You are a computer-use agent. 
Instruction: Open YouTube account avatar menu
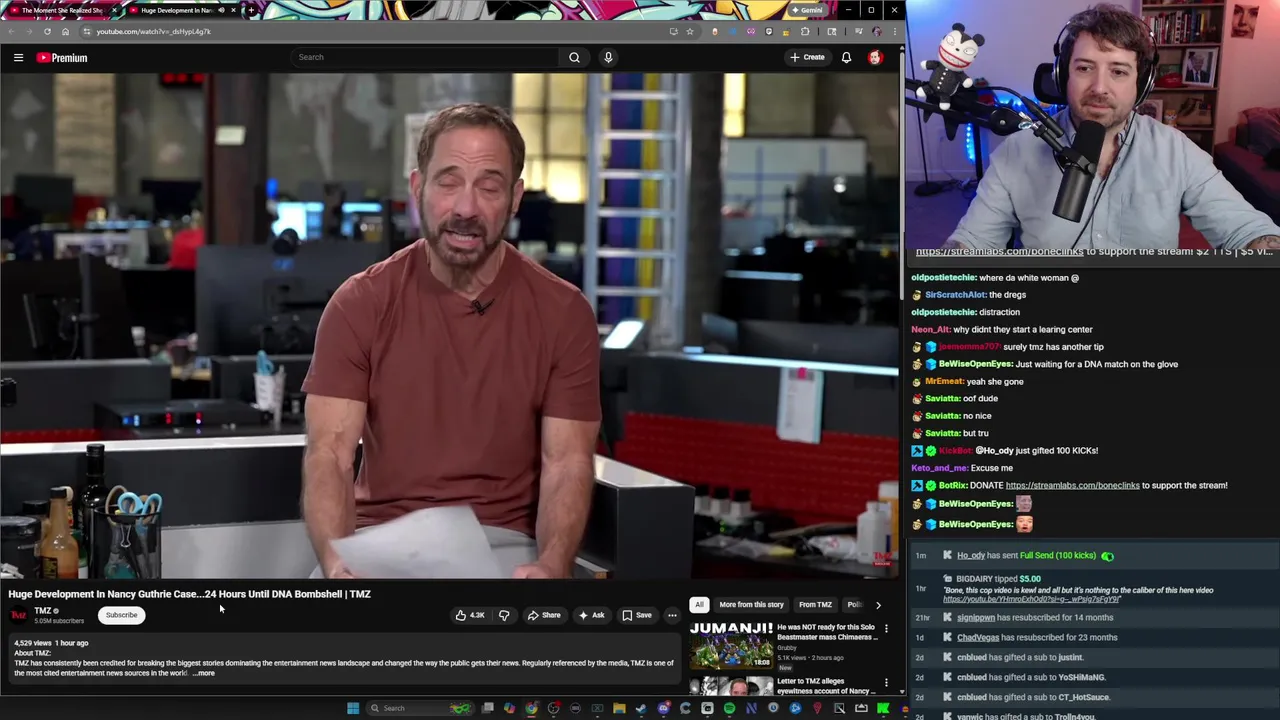click(x=875, y=57)
